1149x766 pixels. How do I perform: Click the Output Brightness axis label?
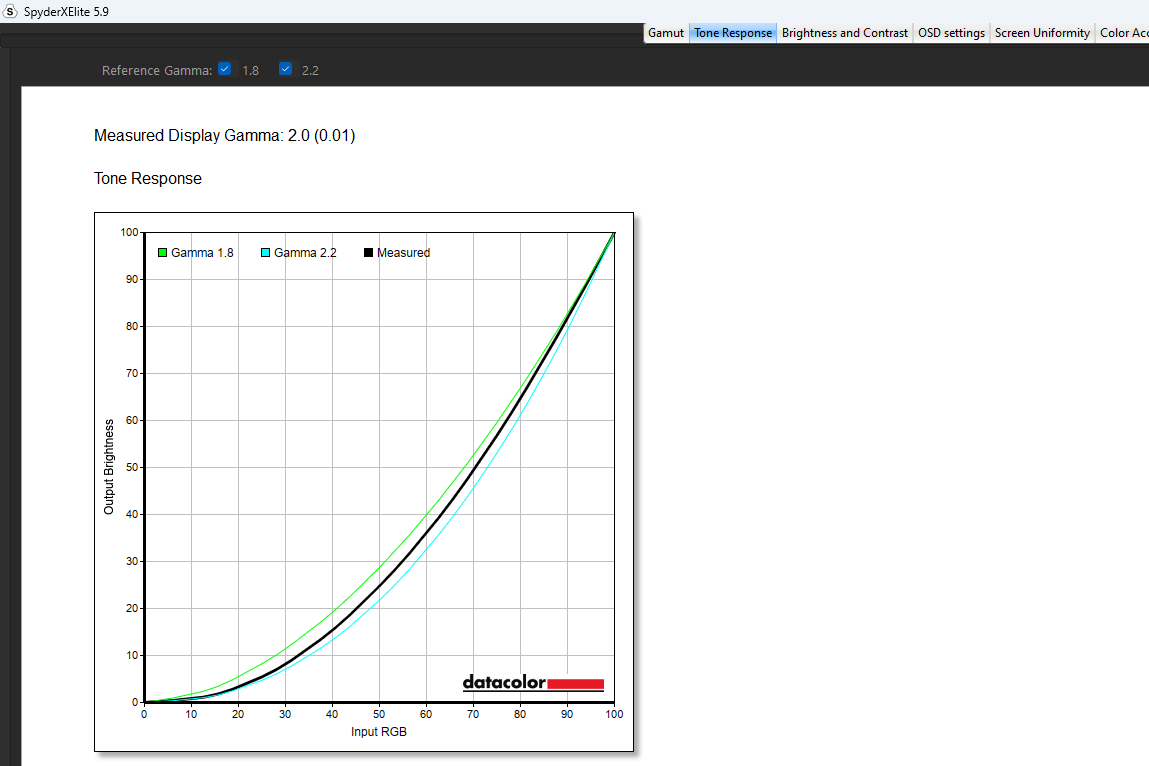[x=110, y=467]
